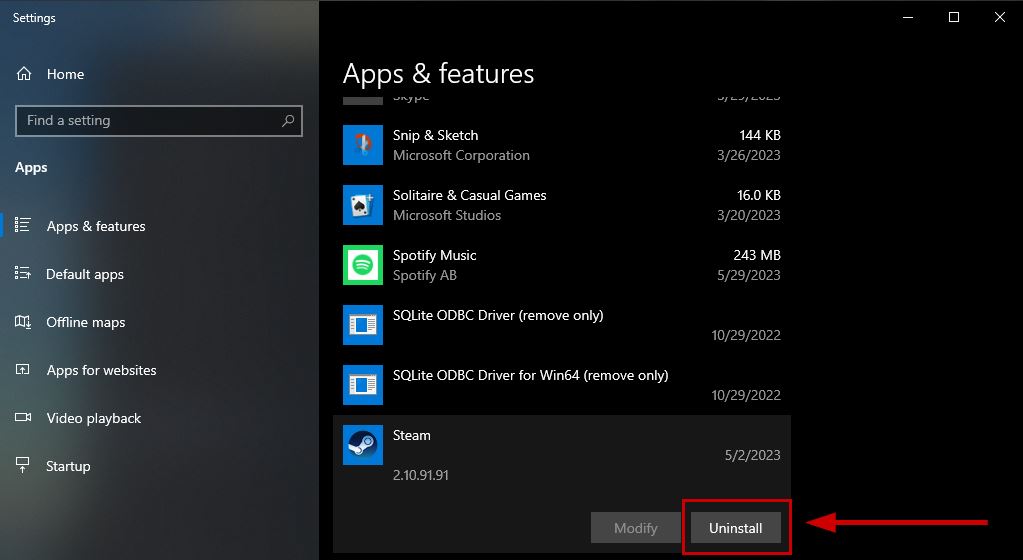Uninstall the Steam application

735,528
